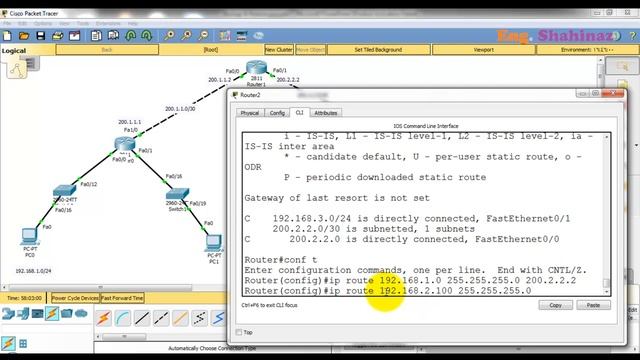Pick the solid black straight-through cable
Image resolution: width=640 pixels, height=360 pixels.
click(x=142, y=318)
